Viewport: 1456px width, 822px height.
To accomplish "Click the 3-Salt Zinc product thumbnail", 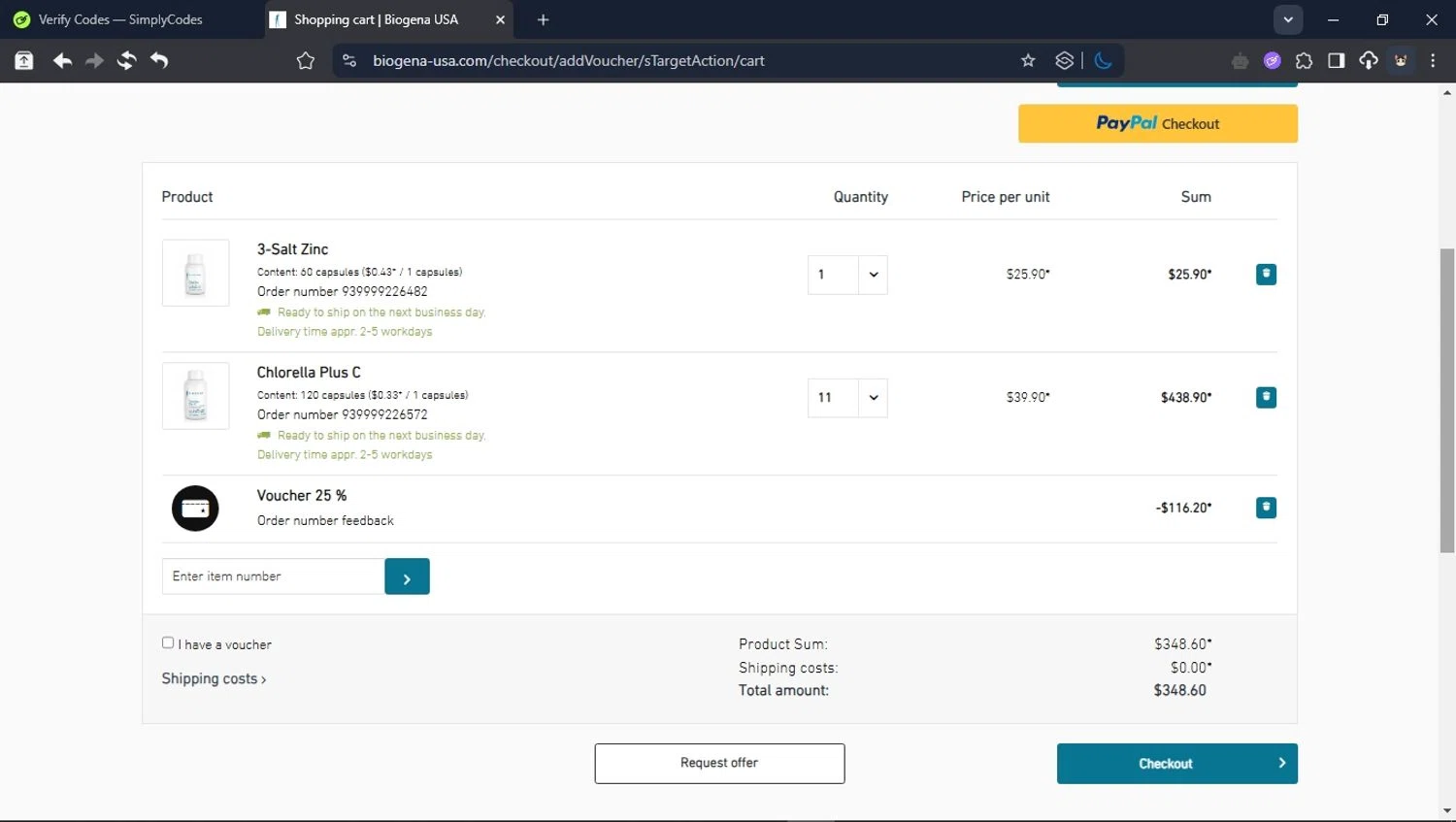I will coord(195,273).
